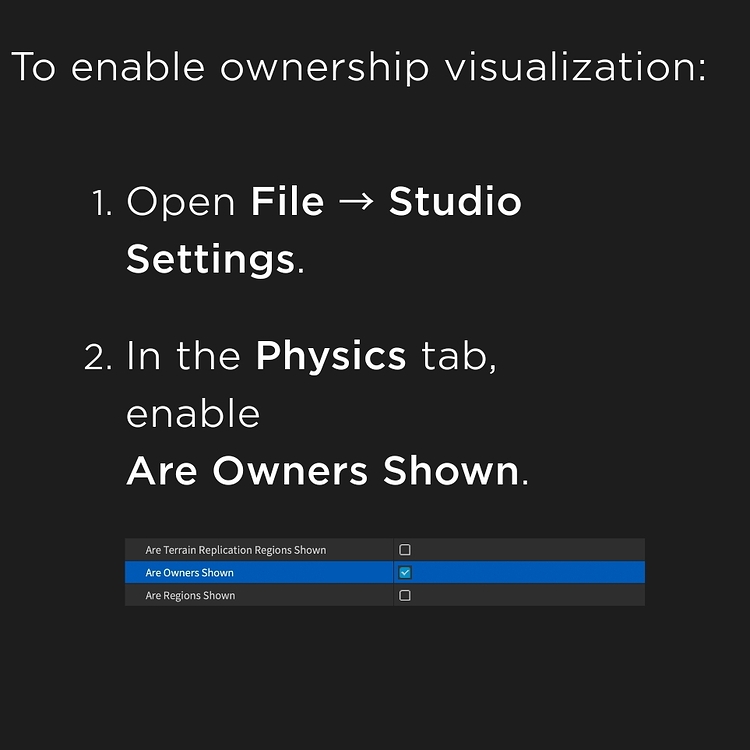
Task: Click the bold word File in step 1
Action: pyautogui.click(x=288, y=202)
